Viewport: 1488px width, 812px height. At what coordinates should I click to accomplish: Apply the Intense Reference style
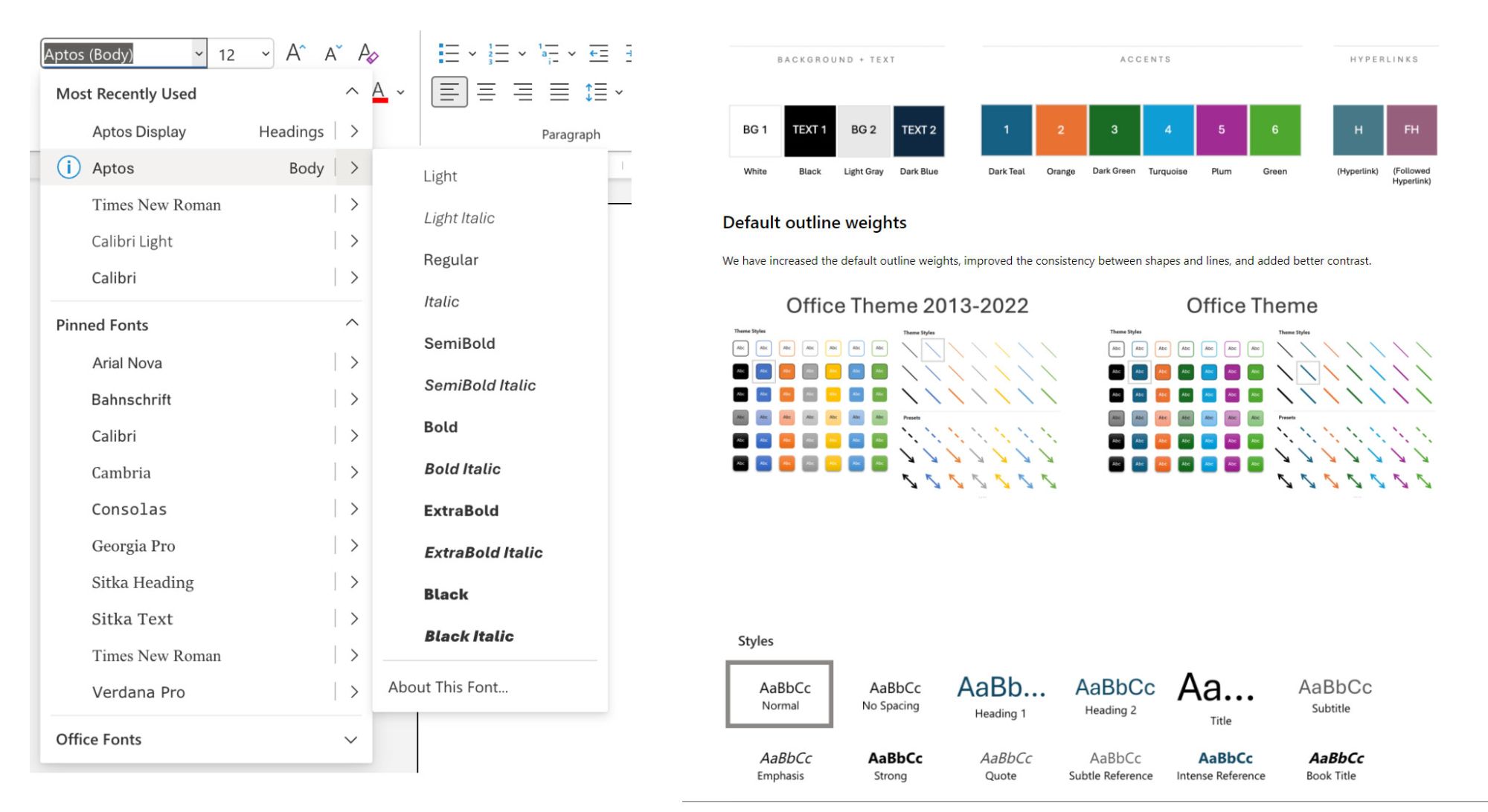click(x=1221, y=766)
